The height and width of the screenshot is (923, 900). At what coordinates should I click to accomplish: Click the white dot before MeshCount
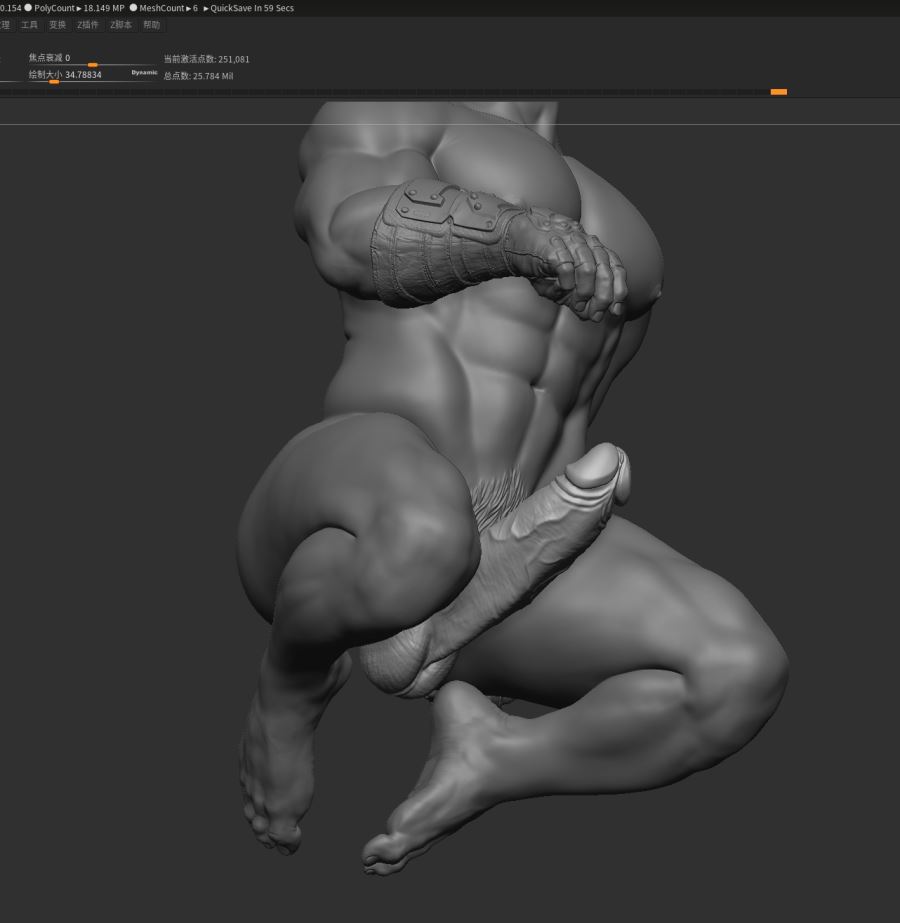click(133, 8)
